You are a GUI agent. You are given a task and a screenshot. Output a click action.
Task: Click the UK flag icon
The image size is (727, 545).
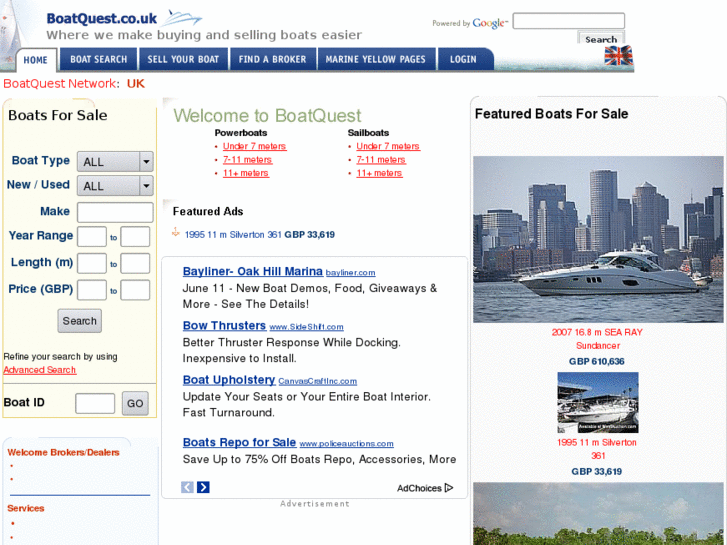pos(619,55)
